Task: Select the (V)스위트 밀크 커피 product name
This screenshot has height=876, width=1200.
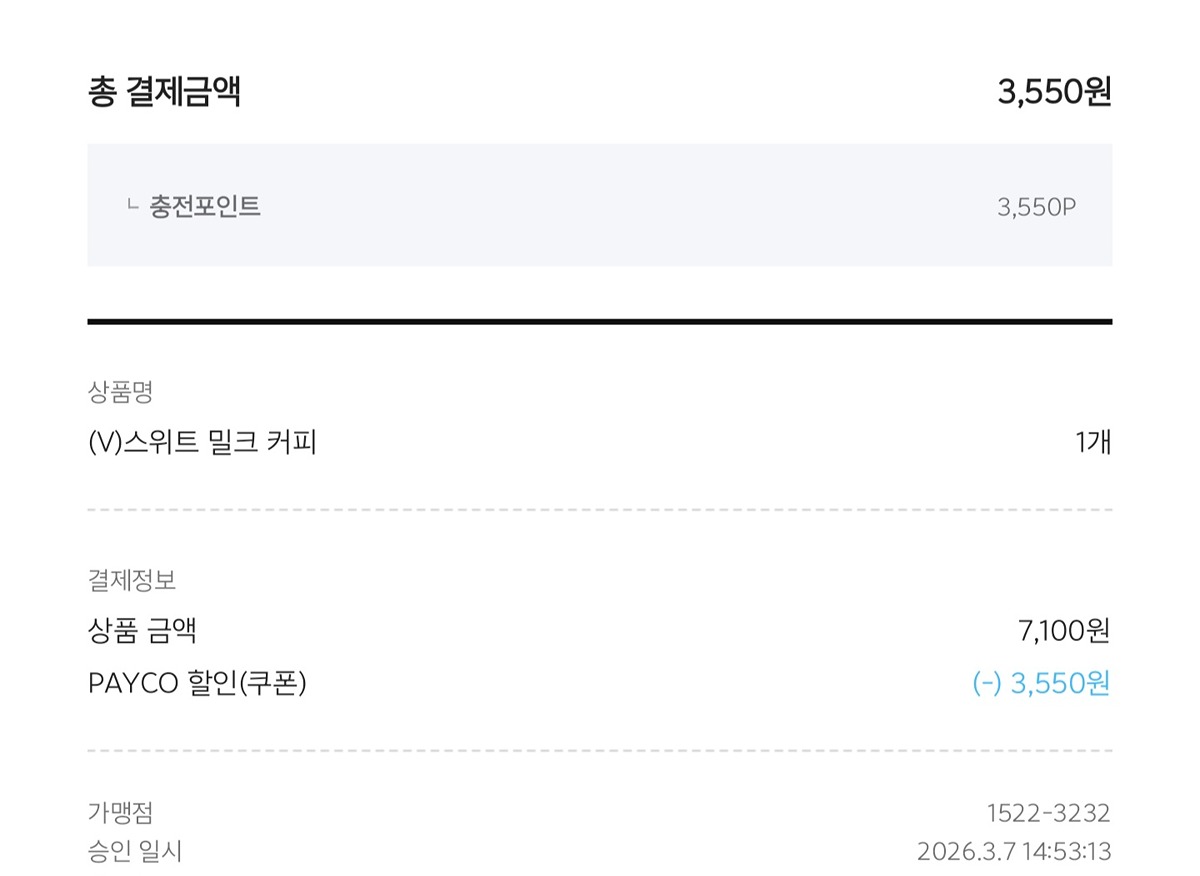Action: [202, 441]
